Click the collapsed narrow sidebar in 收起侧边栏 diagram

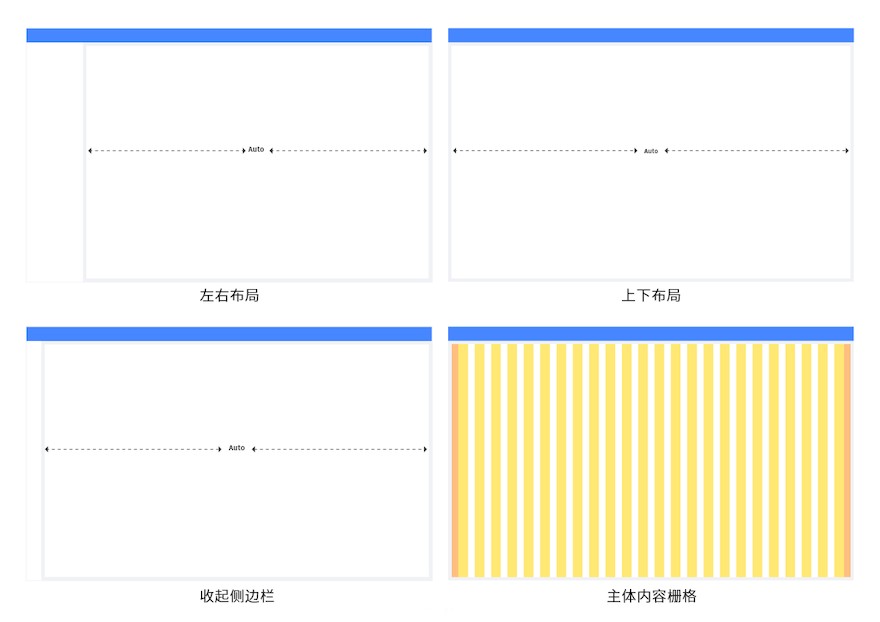(34, 460)
